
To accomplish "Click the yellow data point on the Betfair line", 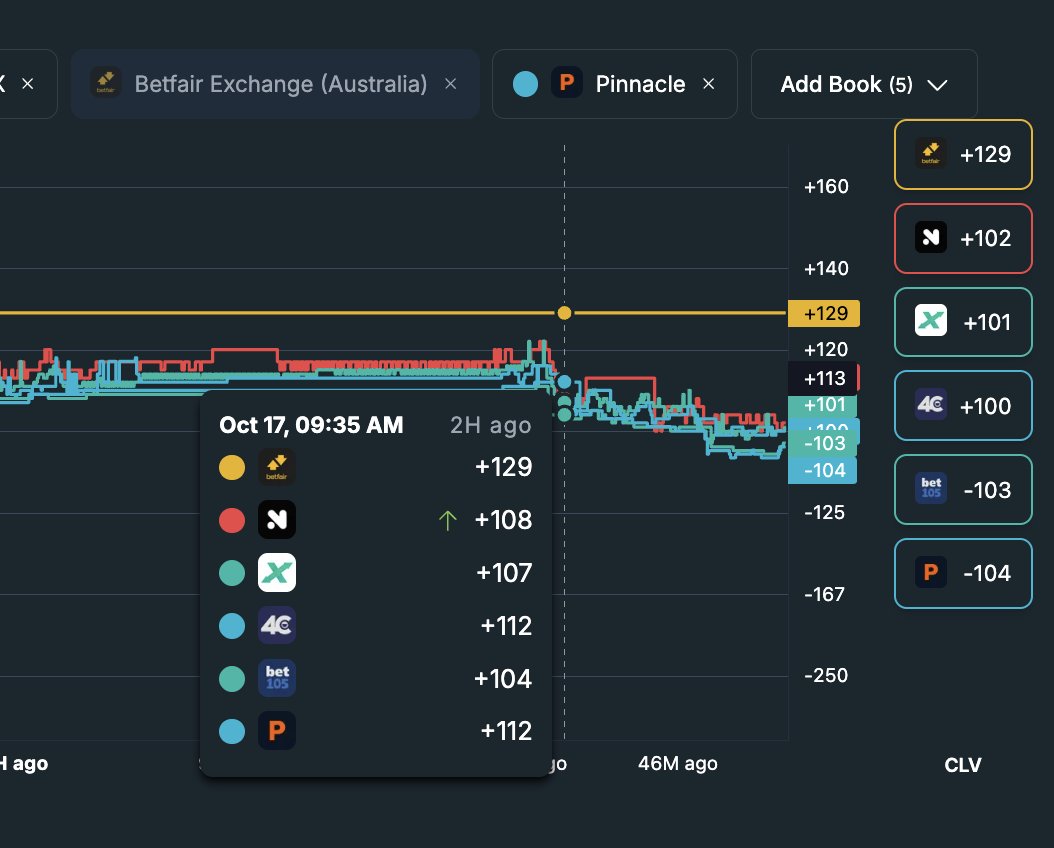I will coord(565,313).
